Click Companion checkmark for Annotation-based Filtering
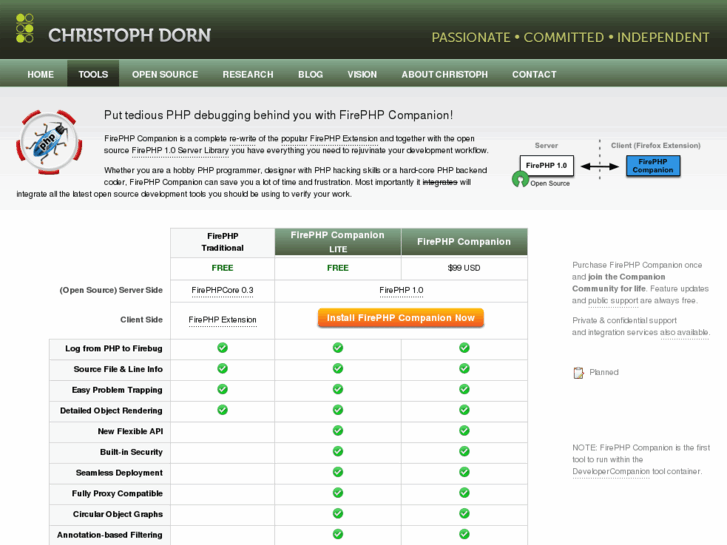 click(x=464, y=534)
